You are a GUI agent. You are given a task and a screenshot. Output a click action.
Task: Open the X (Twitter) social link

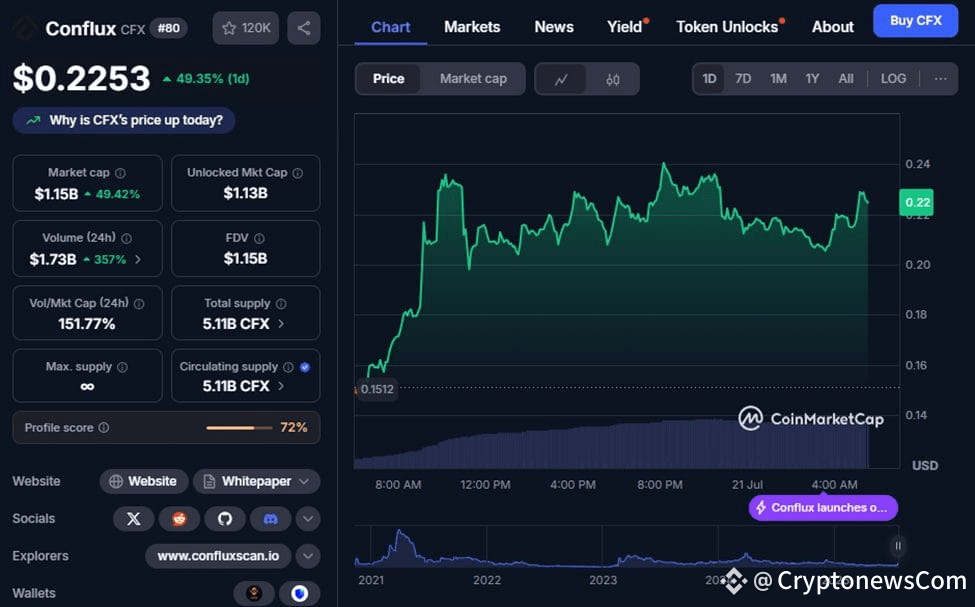point(134,519)
